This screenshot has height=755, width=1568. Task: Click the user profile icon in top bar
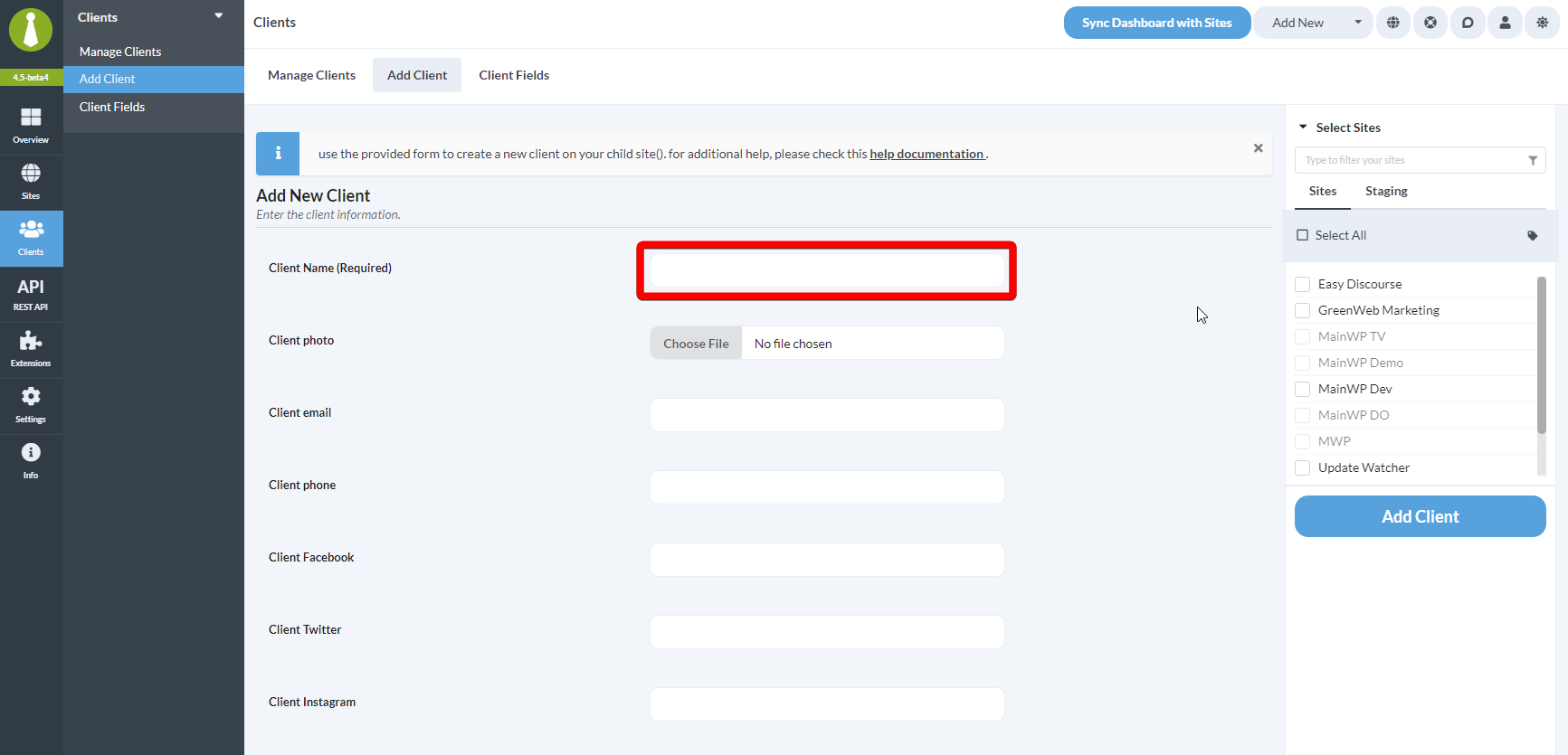[x=1505, y=23]
